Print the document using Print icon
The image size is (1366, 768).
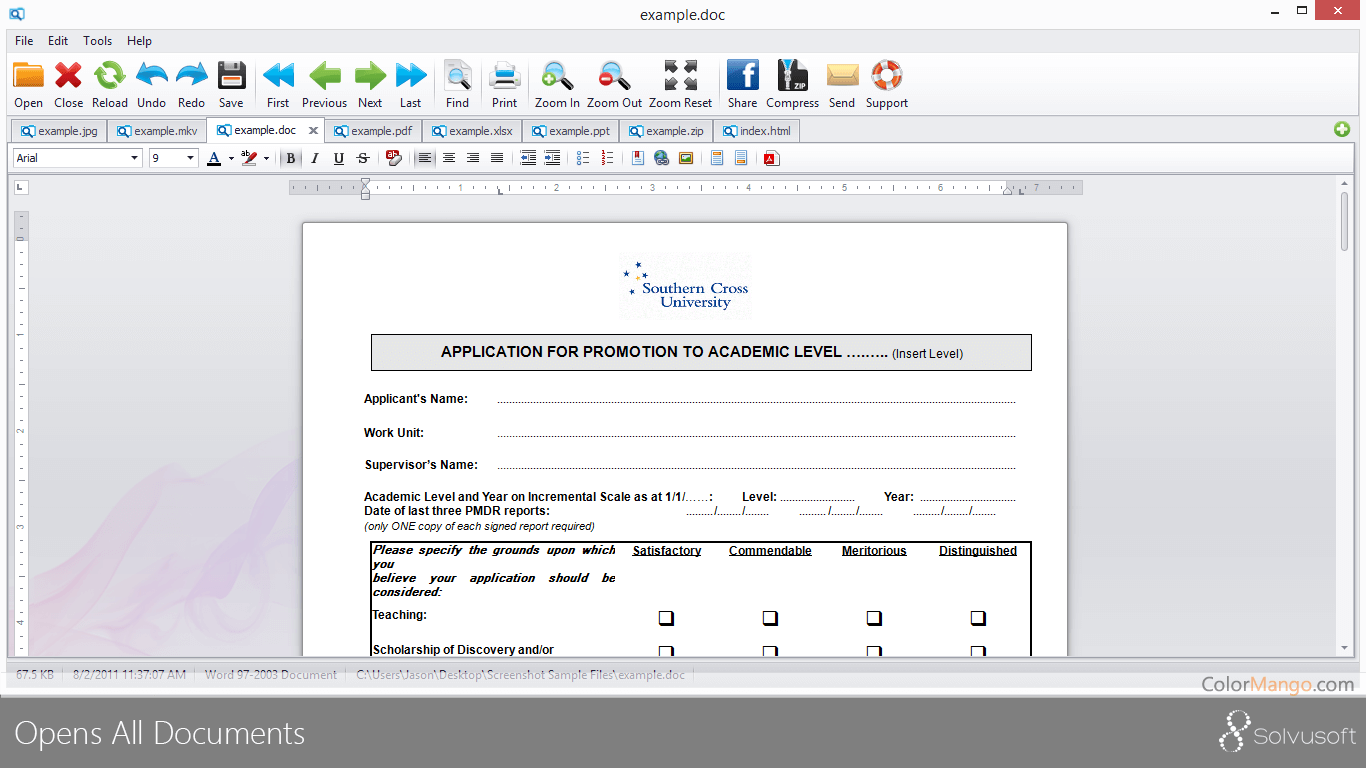coord(505,77)
